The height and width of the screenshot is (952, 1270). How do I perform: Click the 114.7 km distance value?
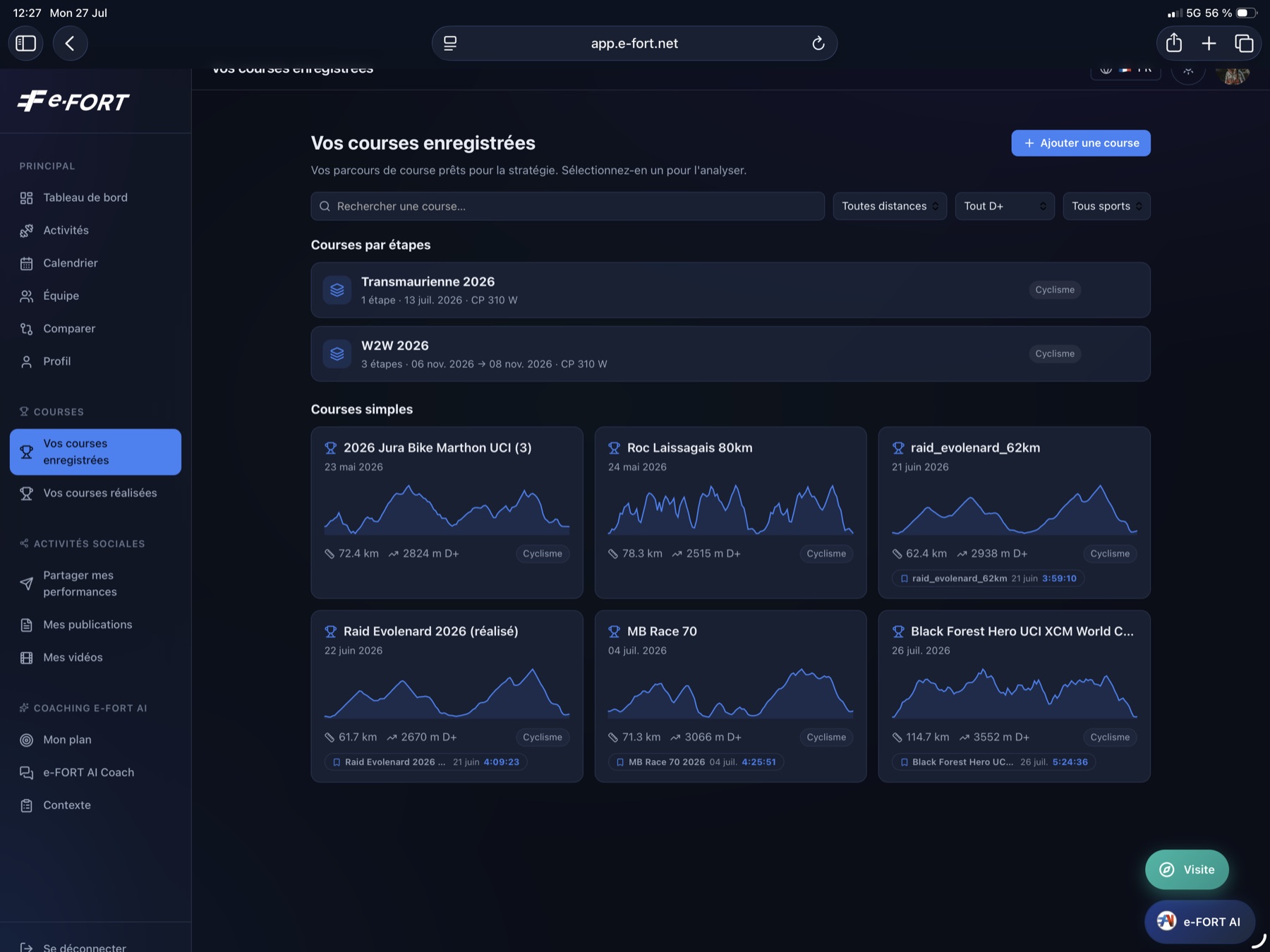[x=928, y=737]
